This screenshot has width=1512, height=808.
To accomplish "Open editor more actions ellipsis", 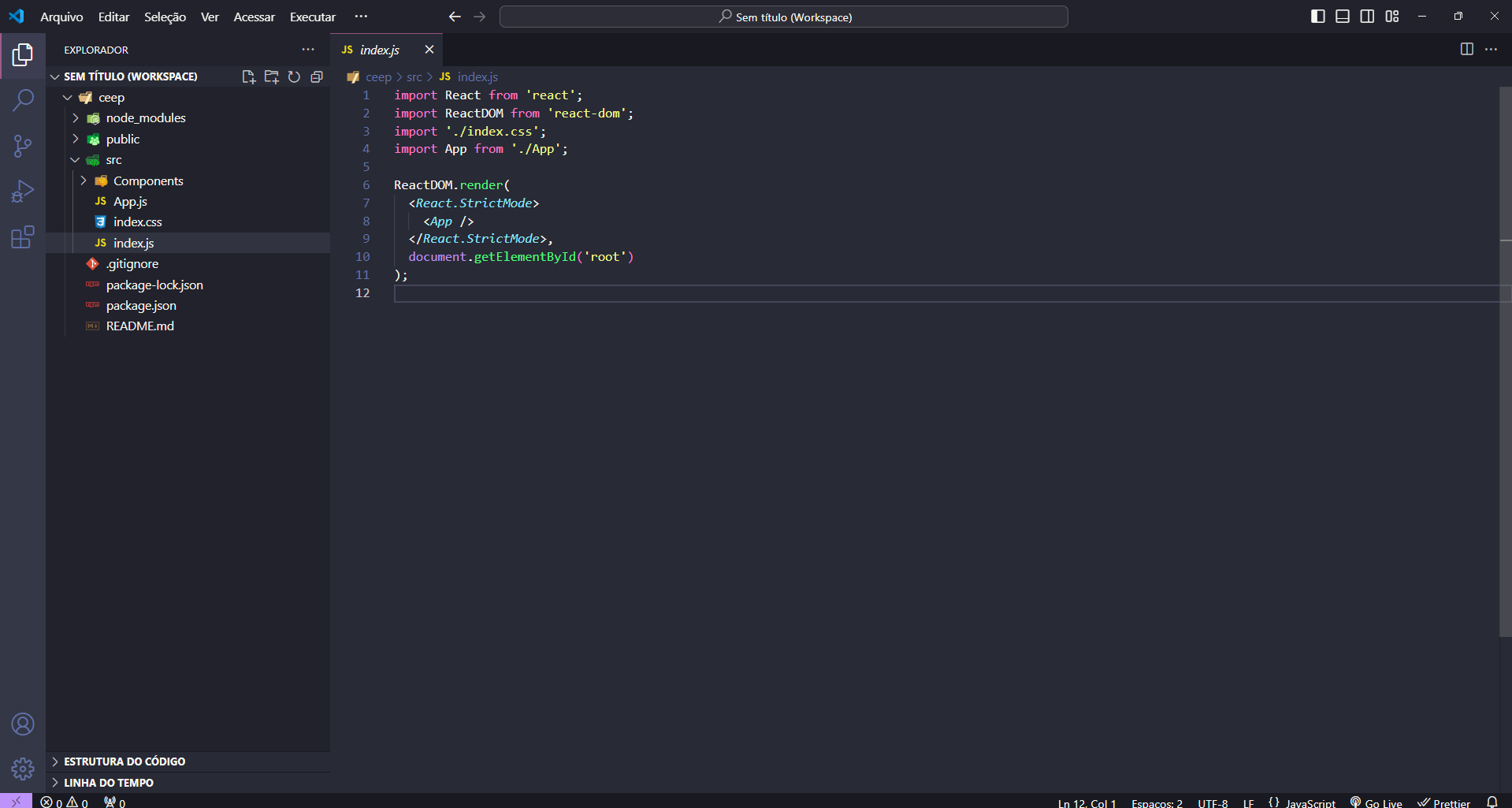I will (1491, 49).
